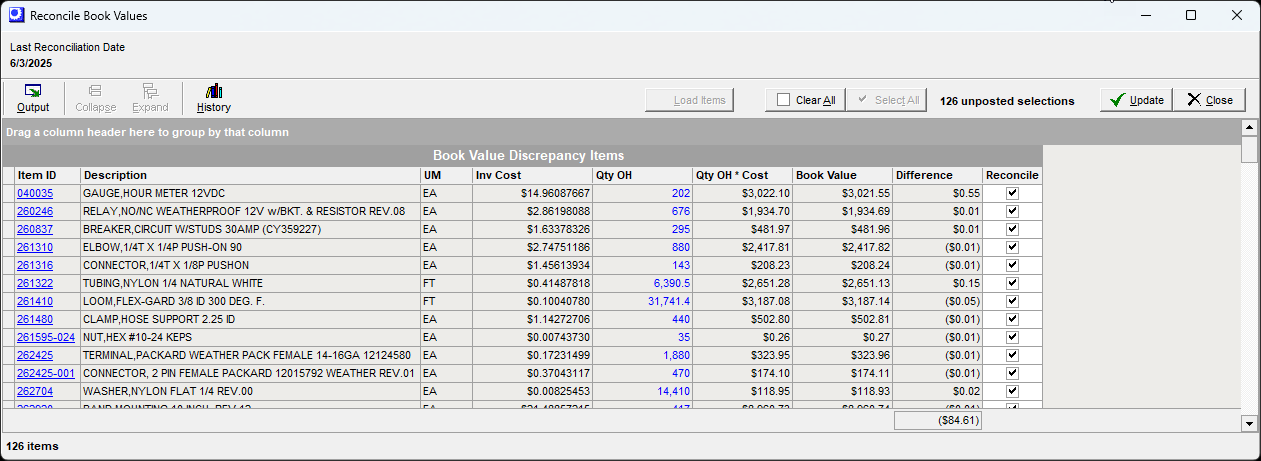Click the Expand toolbar icon
Screen dimensions: 1261x461
[x=150, y=98]
